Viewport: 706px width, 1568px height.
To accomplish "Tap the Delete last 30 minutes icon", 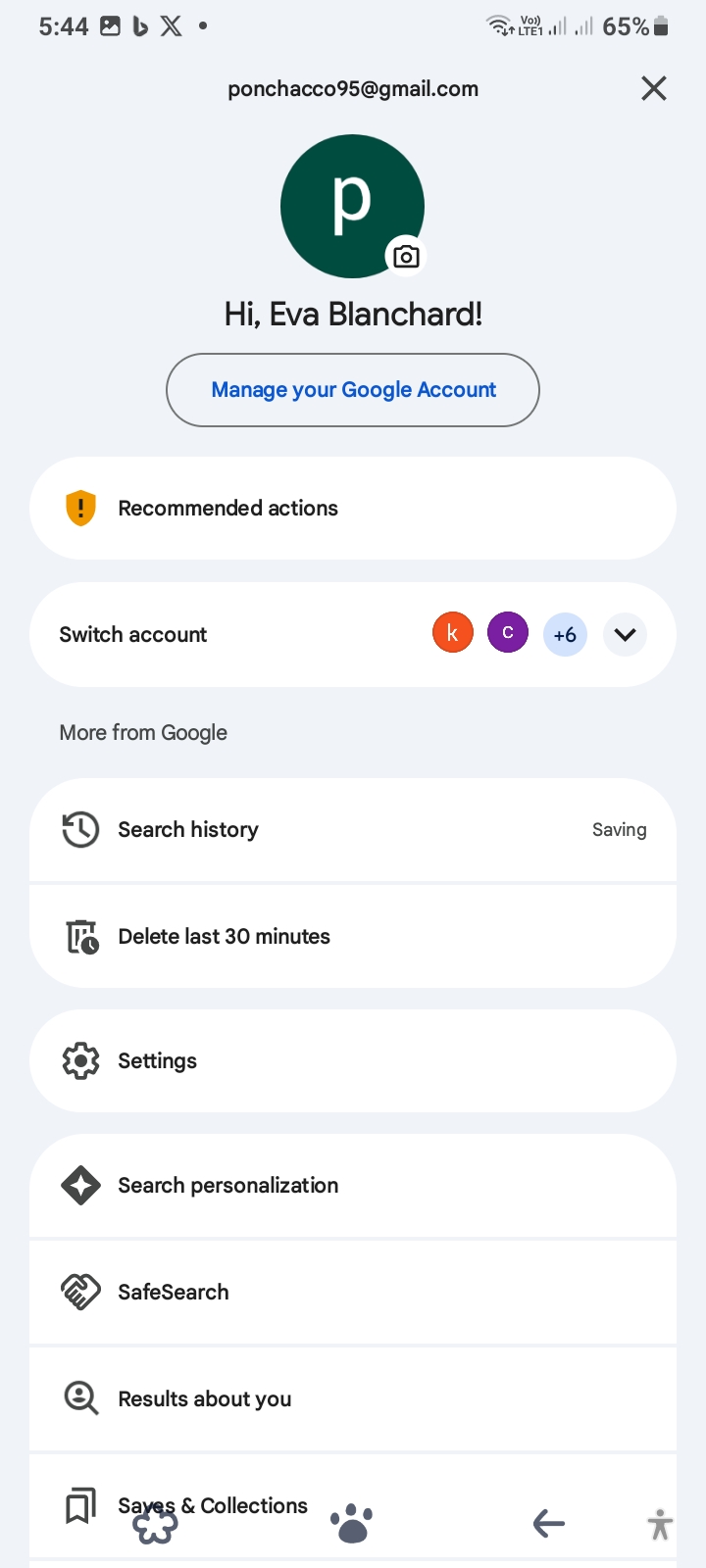I will tap(81, 937).
